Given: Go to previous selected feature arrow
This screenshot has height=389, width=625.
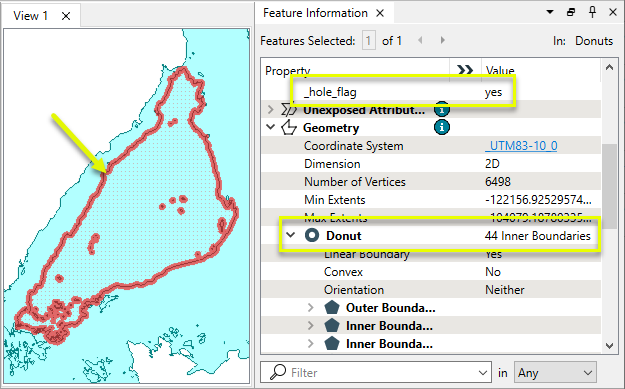Looking at the screenshot, I should coord(420,40).
